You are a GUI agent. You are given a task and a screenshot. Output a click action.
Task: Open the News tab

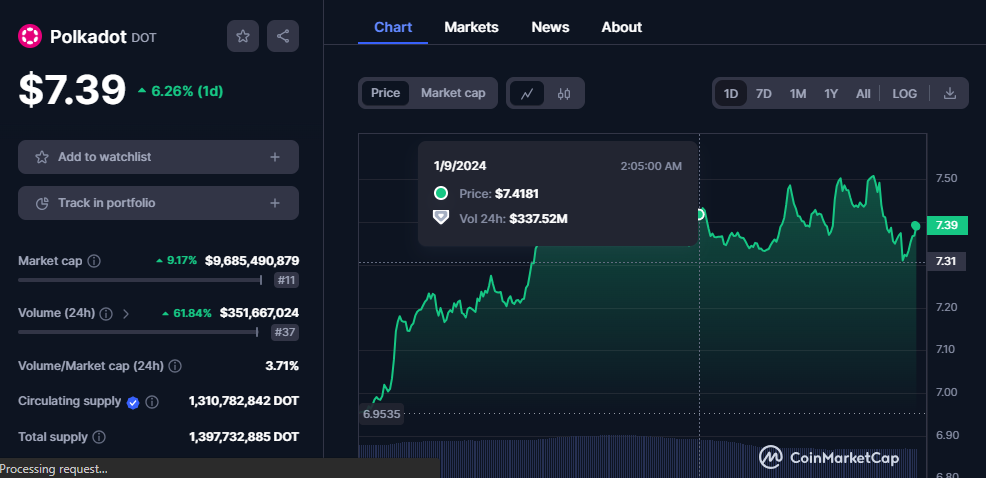coord(550,27)
